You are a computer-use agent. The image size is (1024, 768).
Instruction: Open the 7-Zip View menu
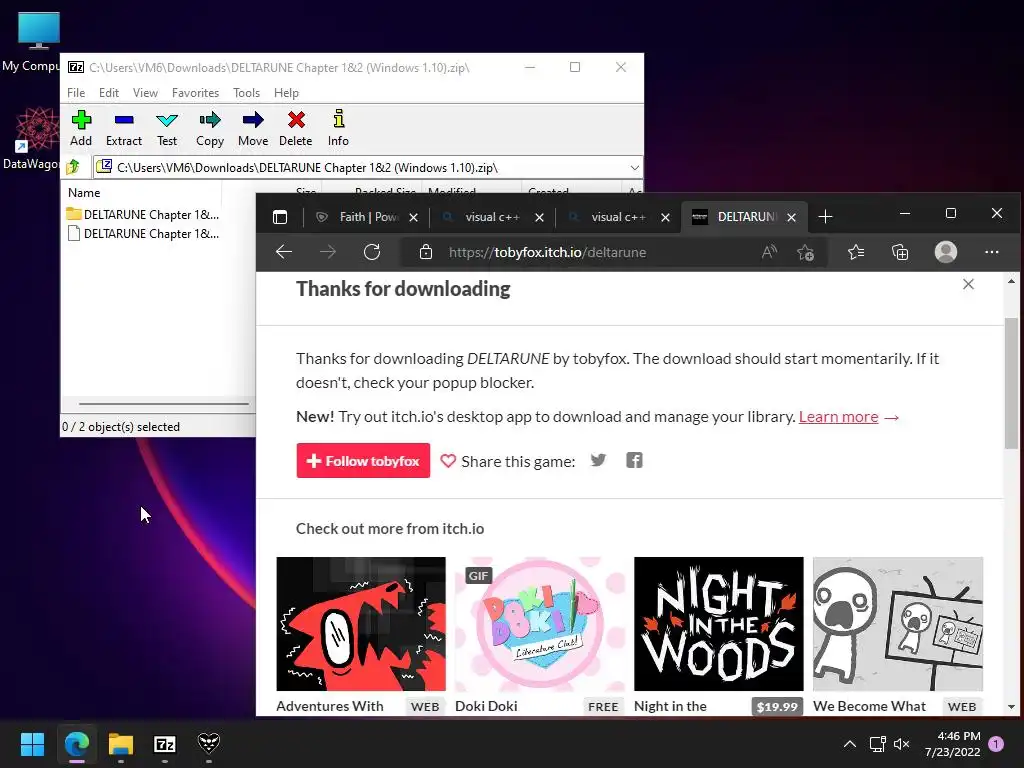tap(145, 93)
